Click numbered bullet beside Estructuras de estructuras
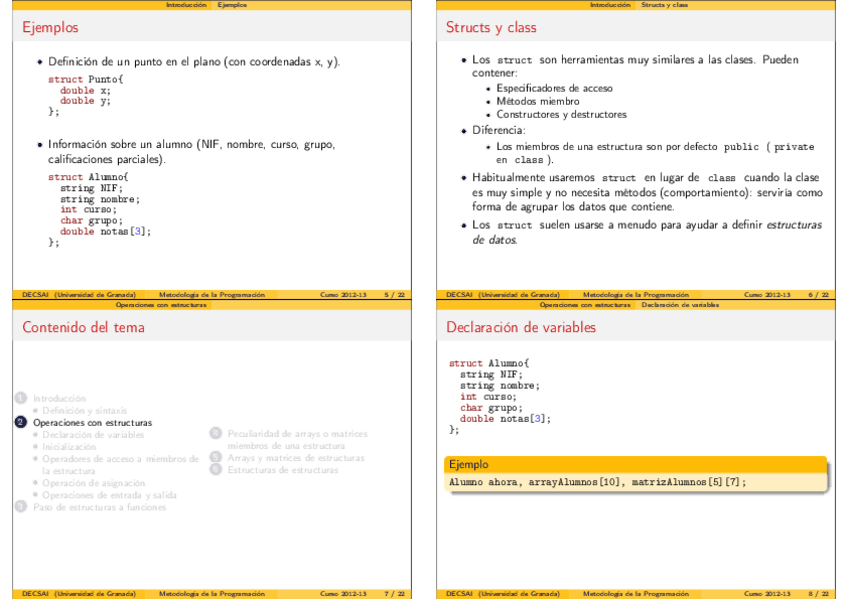 214,470
